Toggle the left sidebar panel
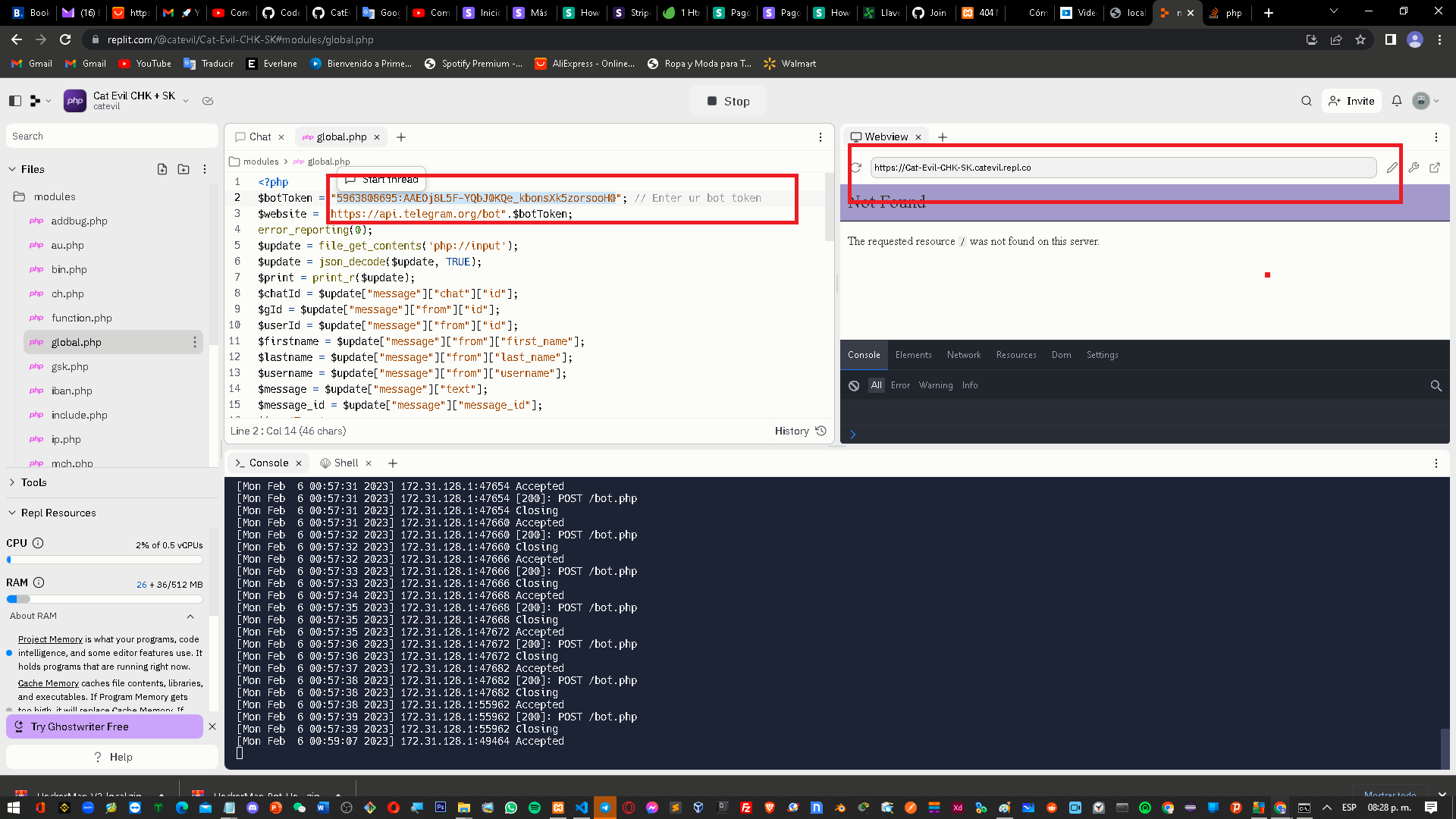The width and height of the screenshot is (1456, 819). 15,101
